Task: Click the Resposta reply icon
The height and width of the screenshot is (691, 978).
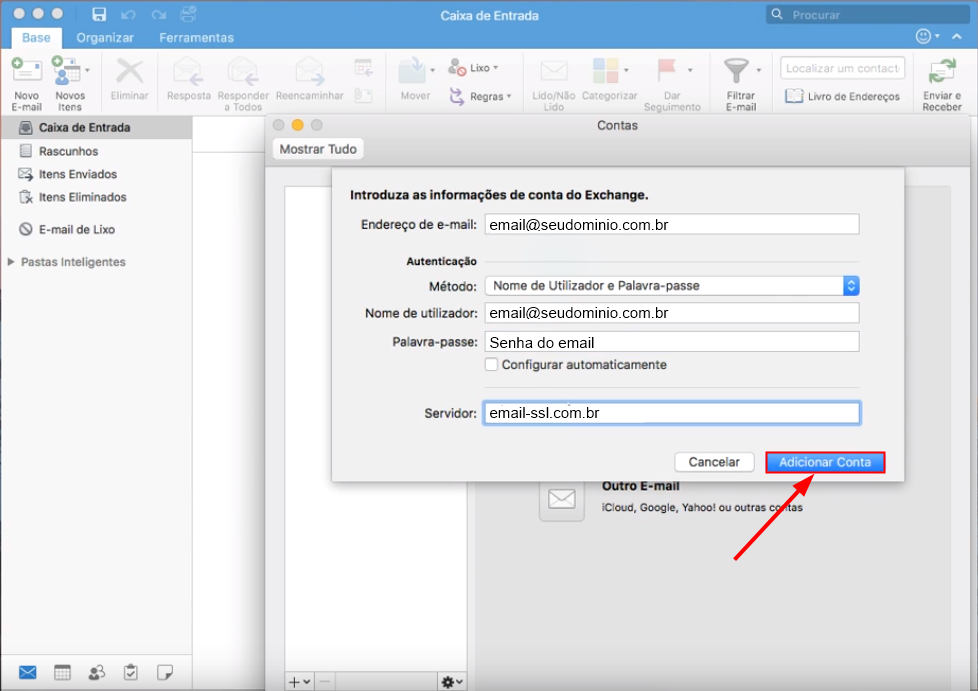Action: [188, 71]
